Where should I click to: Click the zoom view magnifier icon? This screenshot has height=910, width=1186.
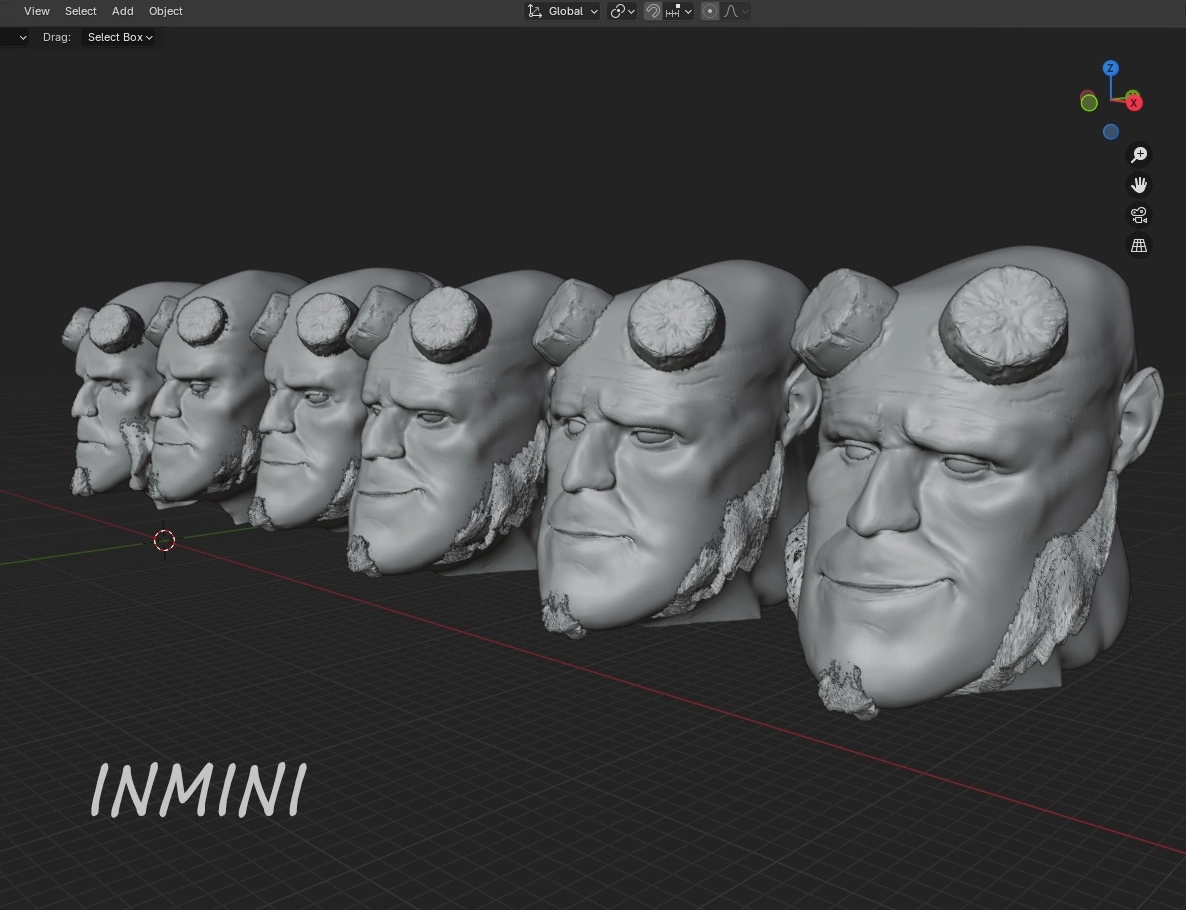pos(1138,155)
